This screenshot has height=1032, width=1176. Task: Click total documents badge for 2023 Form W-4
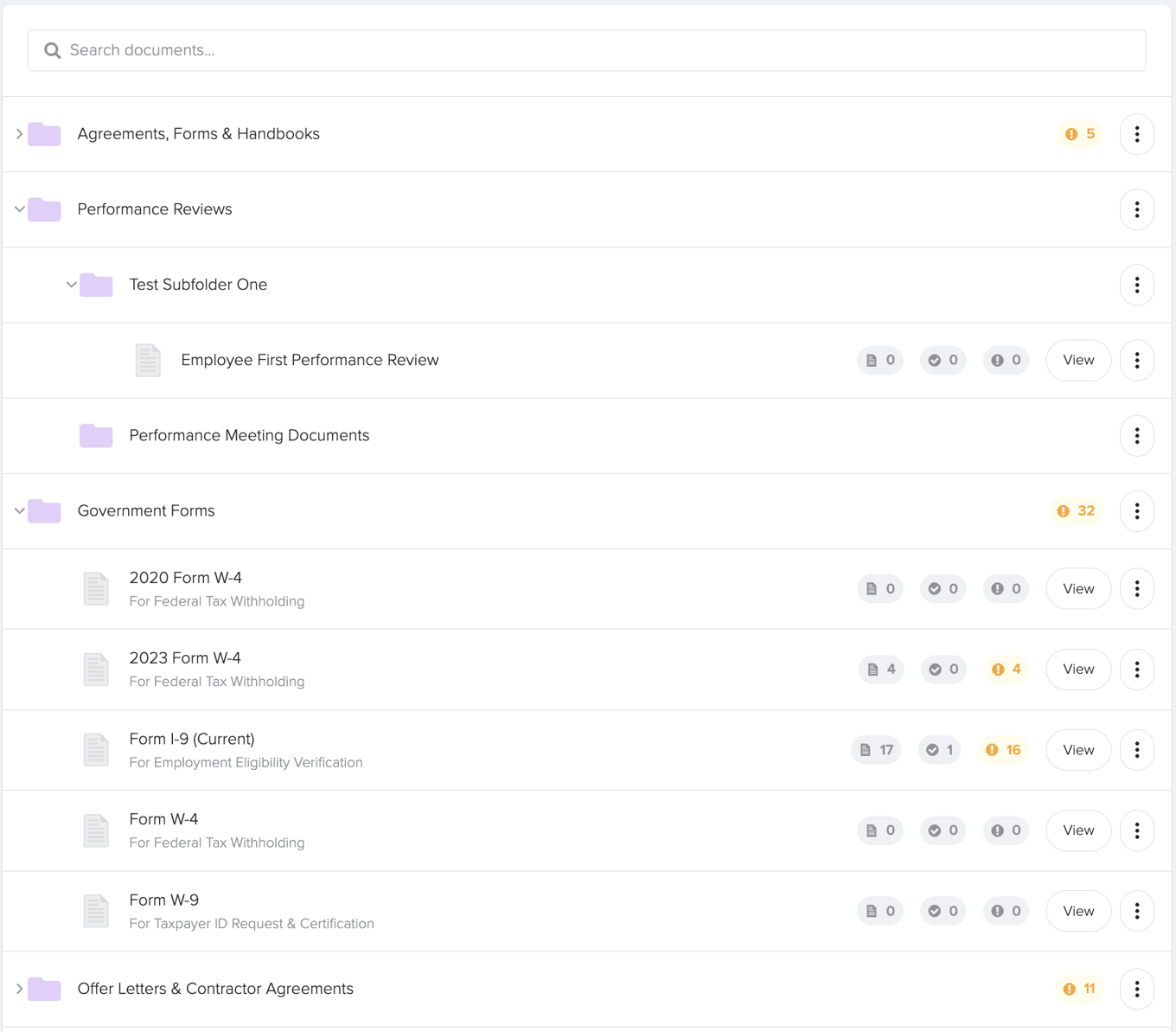click(880, 670)
